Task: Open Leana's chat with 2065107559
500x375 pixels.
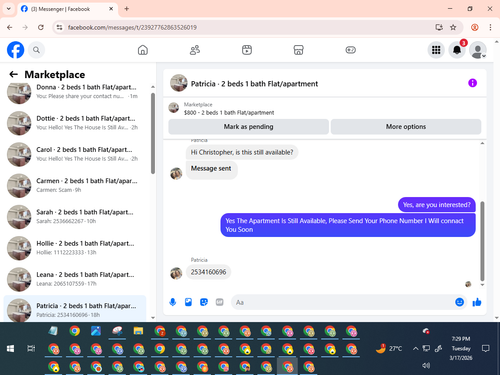Action: tap(75, 279)
